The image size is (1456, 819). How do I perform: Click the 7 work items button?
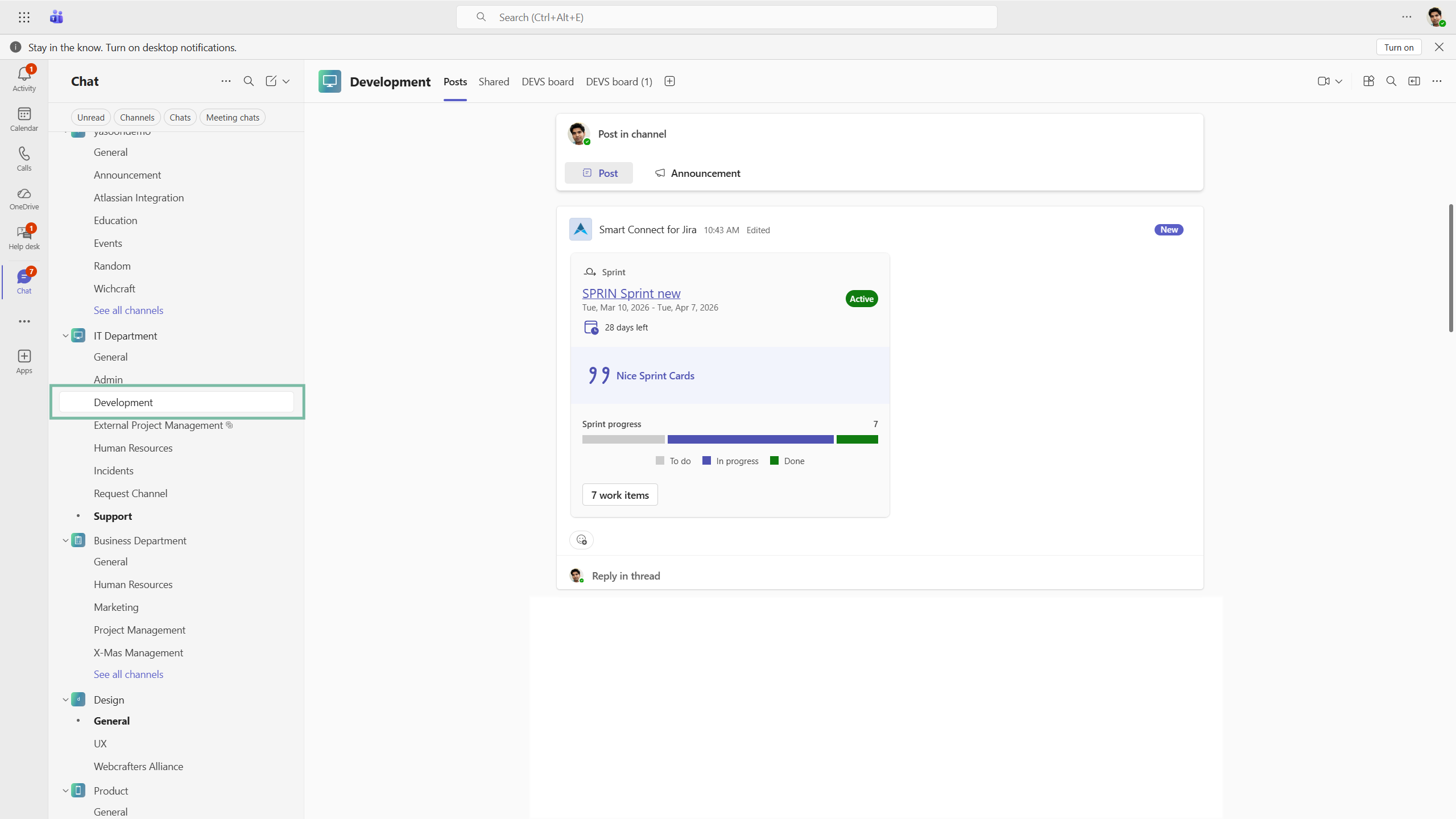click(619, 495)
